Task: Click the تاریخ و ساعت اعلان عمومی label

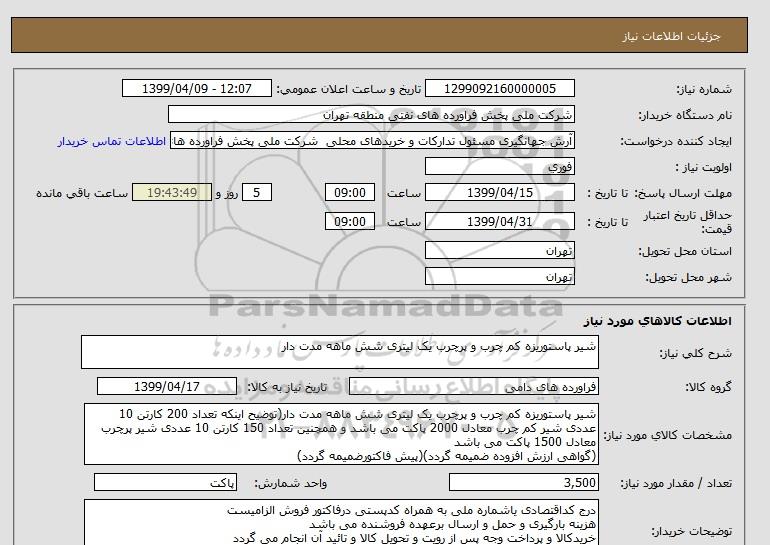Action: (x=349, y=89)
